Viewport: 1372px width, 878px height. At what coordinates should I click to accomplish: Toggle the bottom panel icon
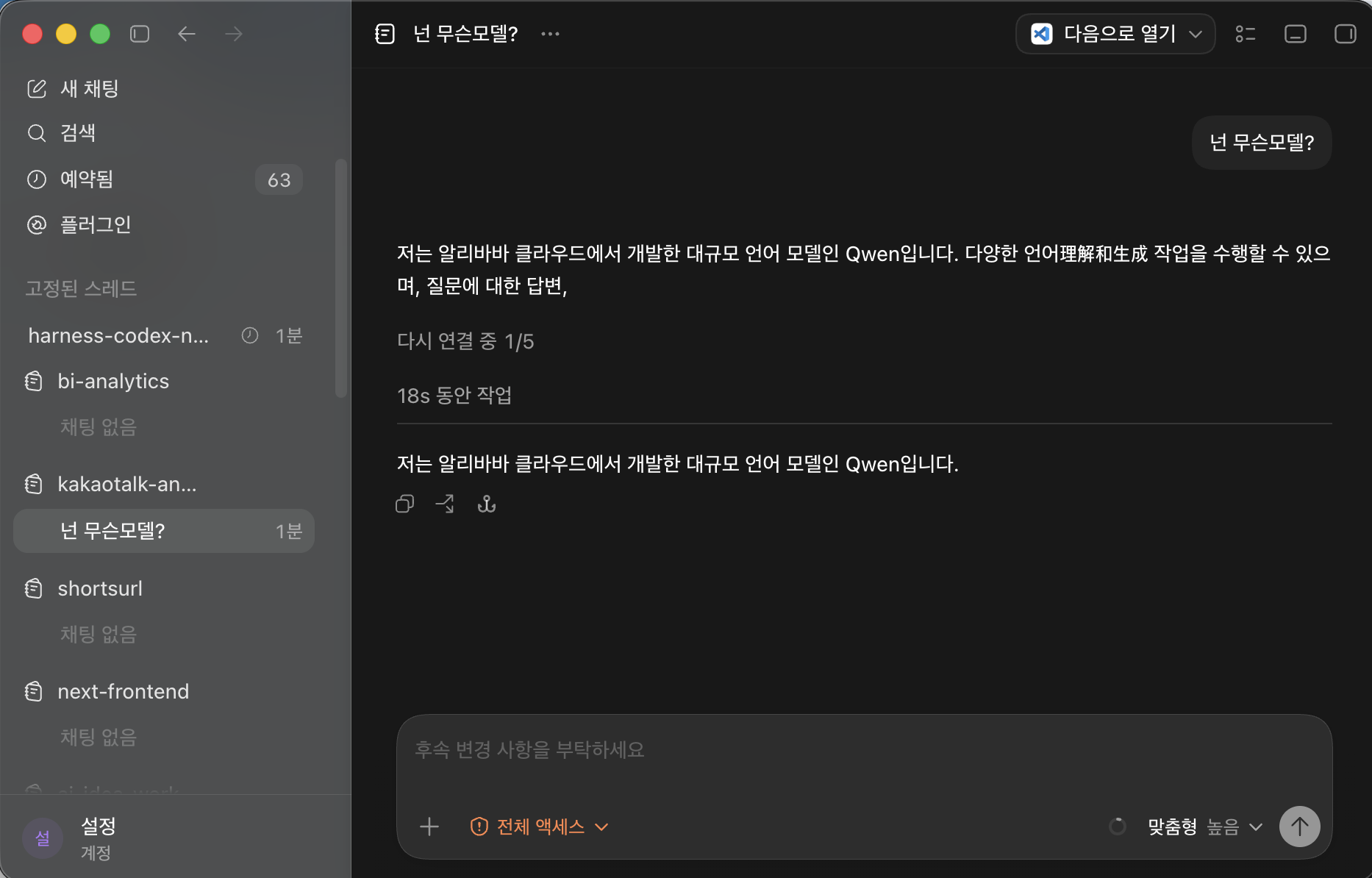coord(1296,34)
